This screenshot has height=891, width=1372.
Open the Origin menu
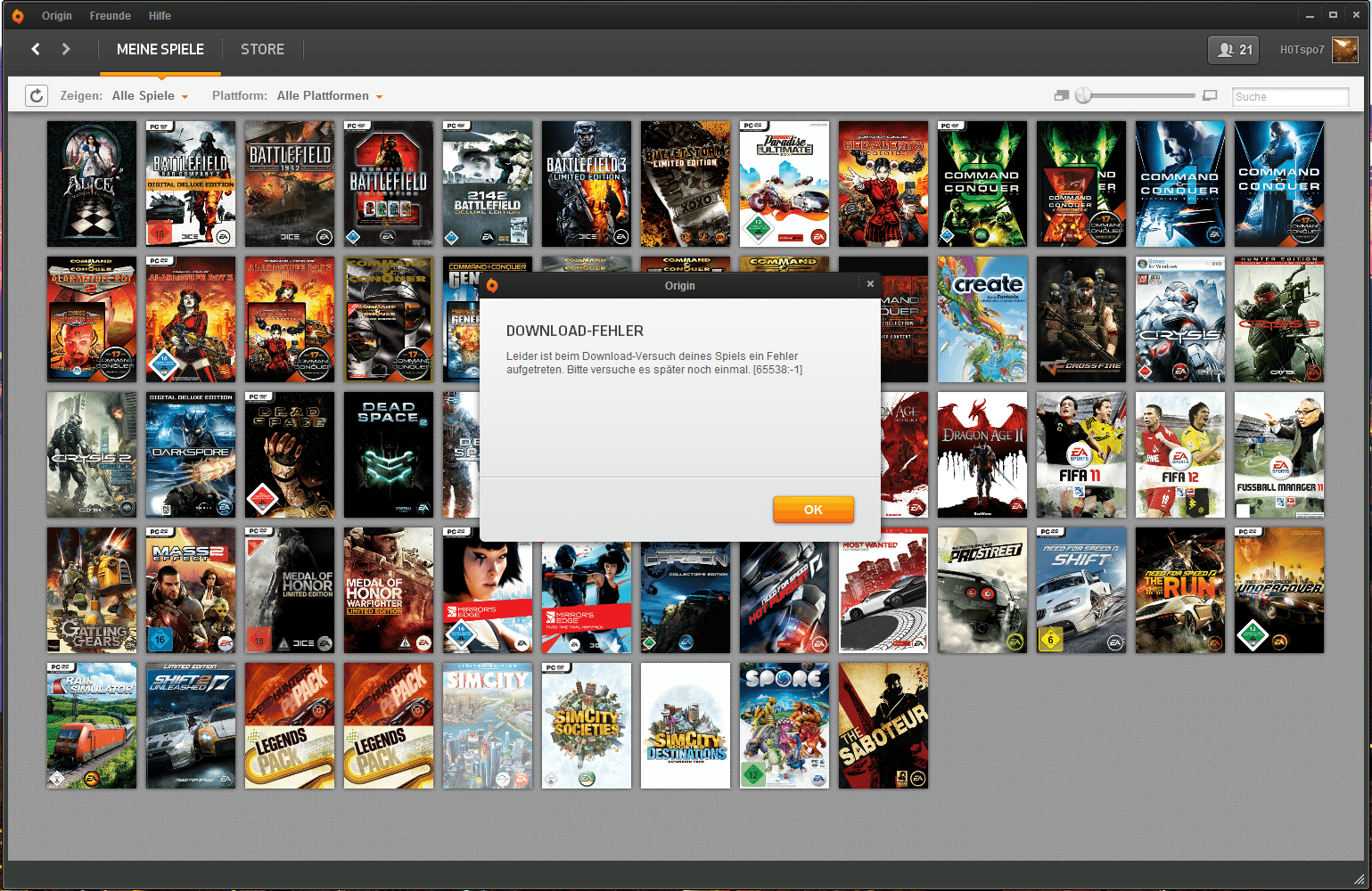(x=57, y=16)
